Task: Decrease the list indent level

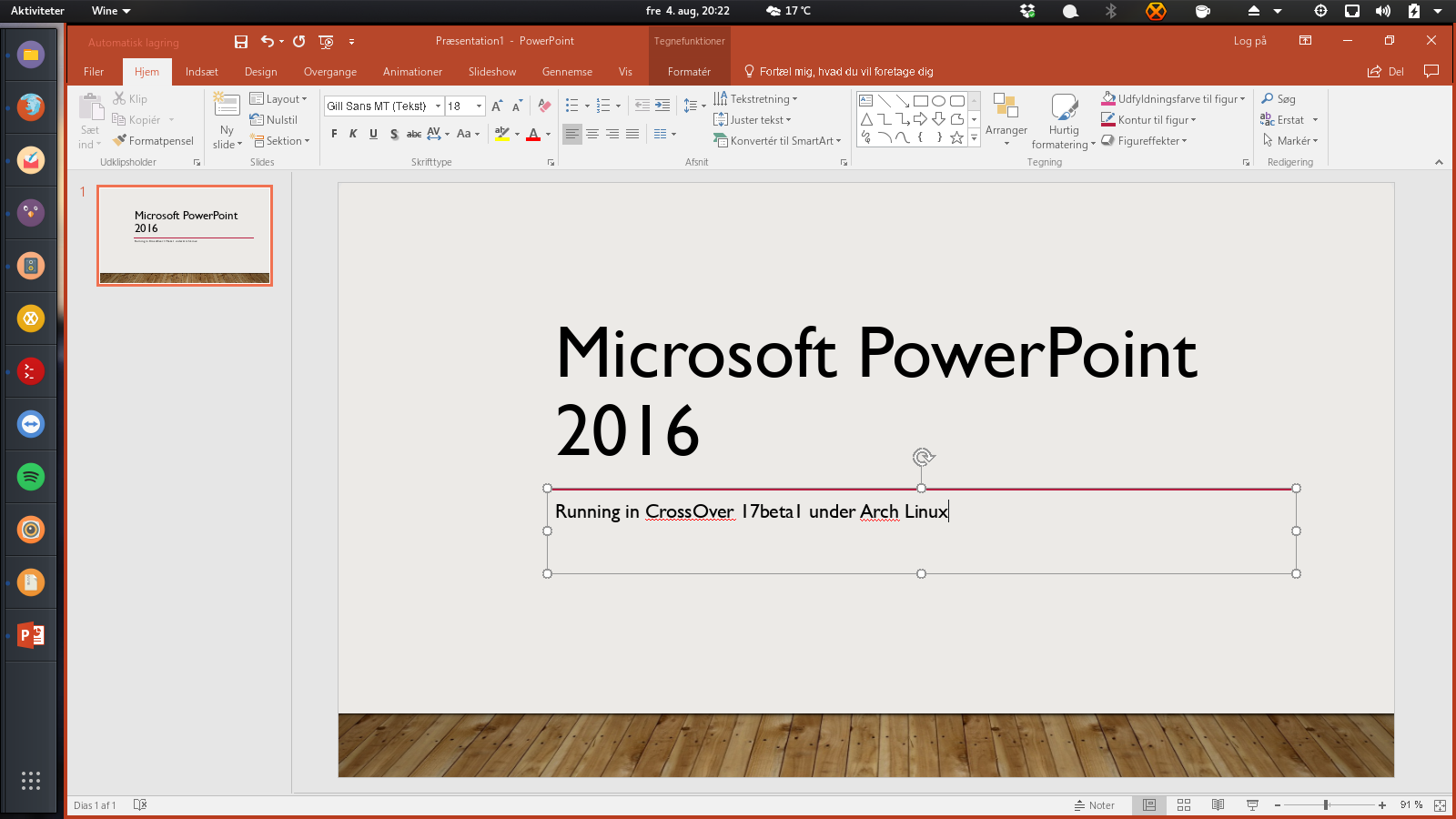Action: point(642,106)
